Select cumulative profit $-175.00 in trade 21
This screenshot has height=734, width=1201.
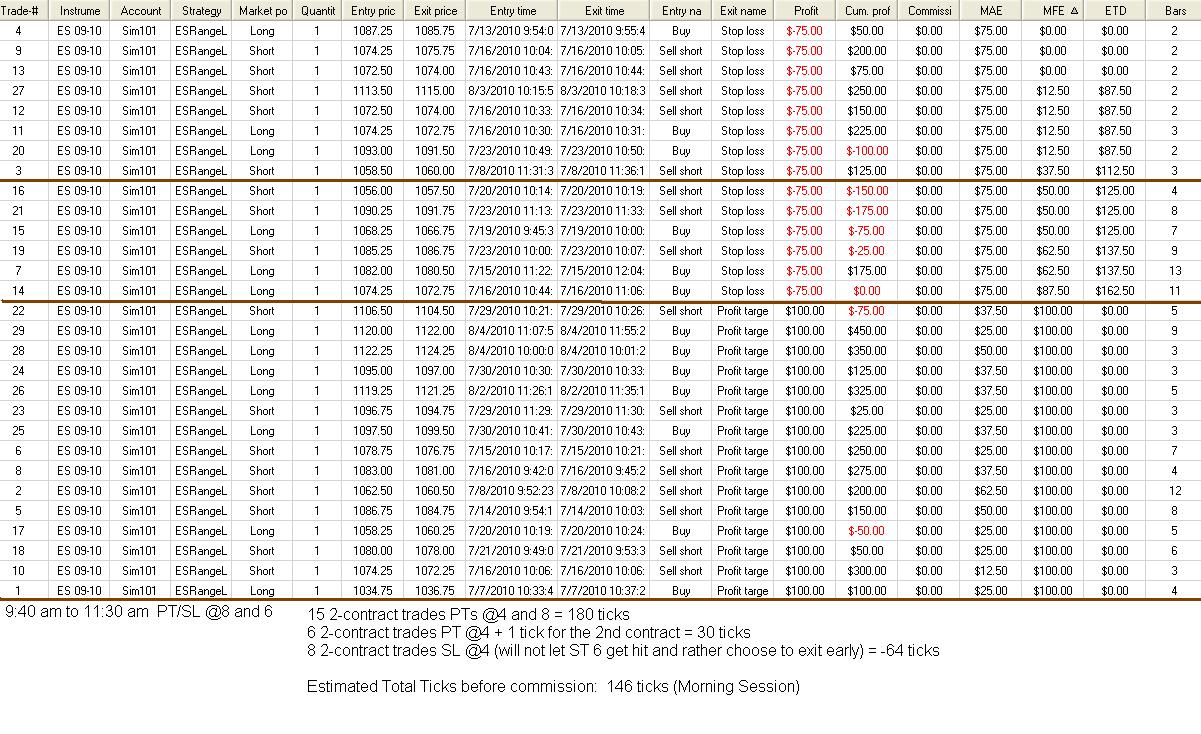point(867,211)
